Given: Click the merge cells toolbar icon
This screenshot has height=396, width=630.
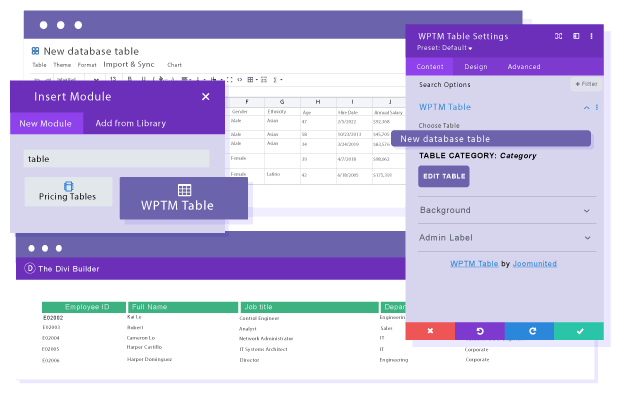Looking at the screenshot, I should coord(264,80).
